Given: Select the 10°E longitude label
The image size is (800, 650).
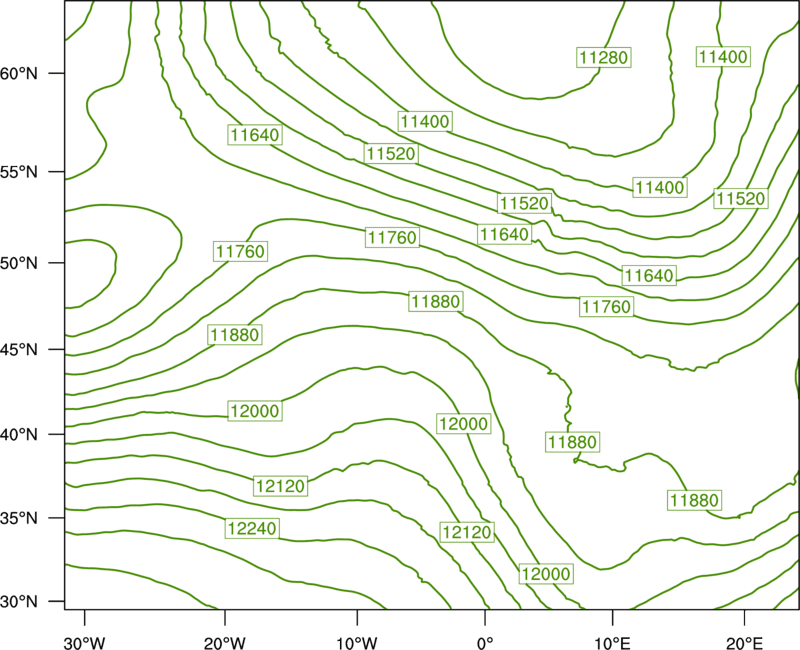Looking at the screenshot, I should (612, 643).
